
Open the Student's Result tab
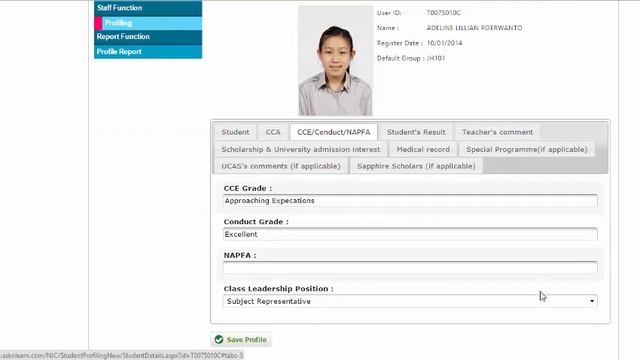[x=416, y=132]
